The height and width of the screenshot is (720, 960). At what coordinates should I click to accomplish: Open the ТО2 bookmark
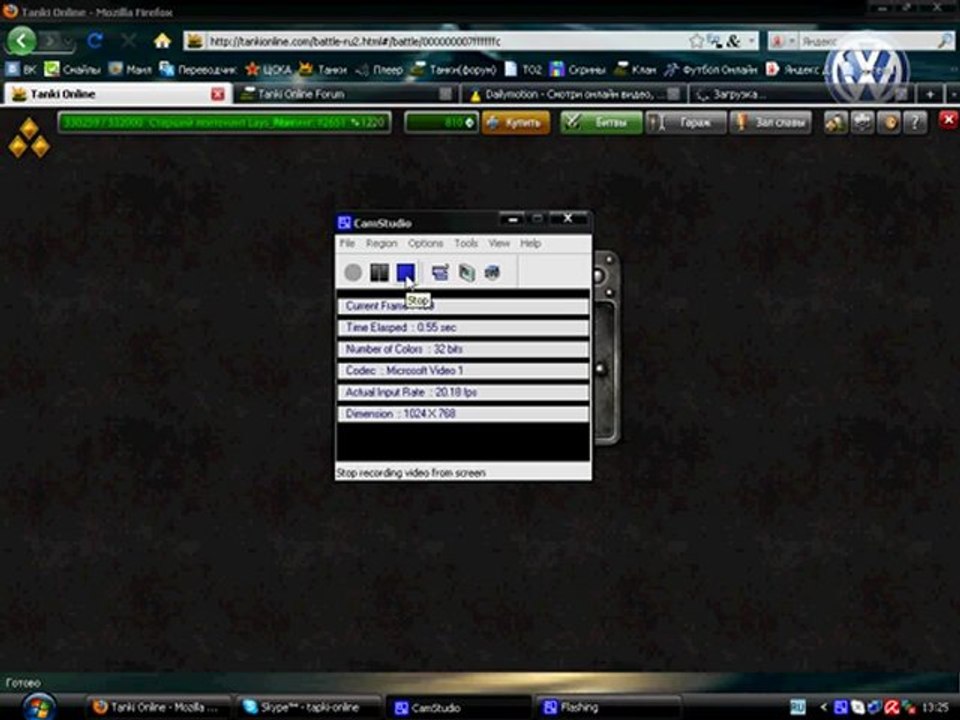click(x=523, y=69)
